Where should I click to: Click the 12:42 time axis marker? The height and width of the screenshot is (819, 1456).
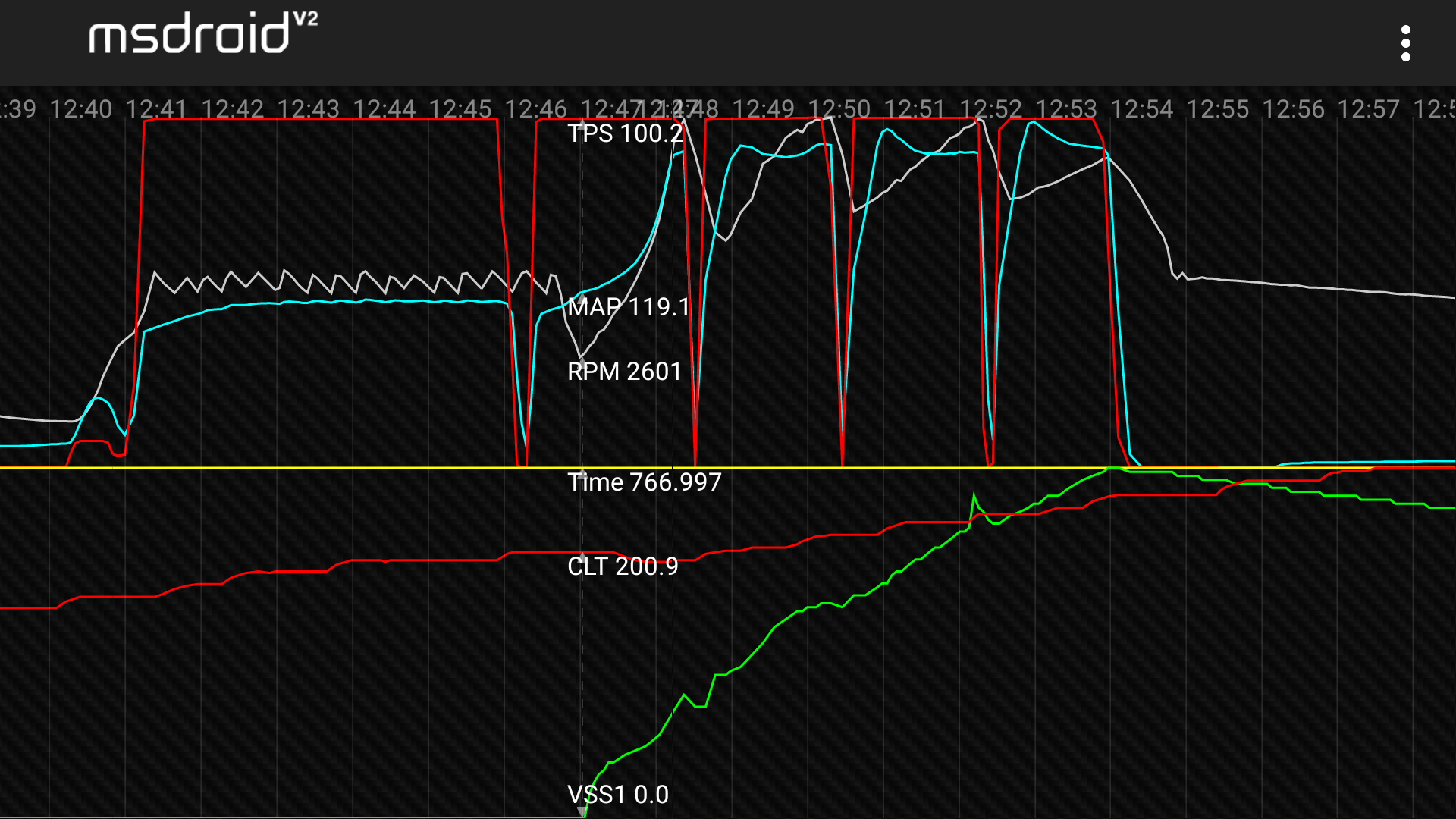pos(232,109)
